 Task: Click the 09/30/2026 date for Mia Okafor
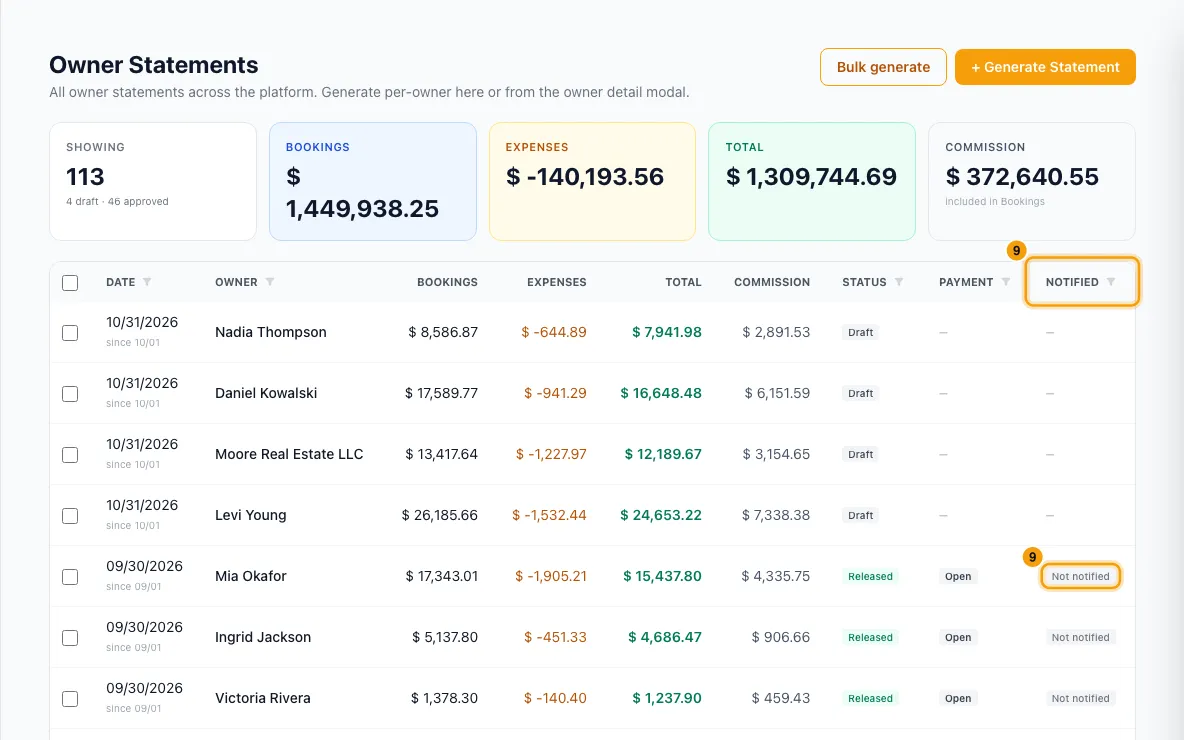[144, 566]
